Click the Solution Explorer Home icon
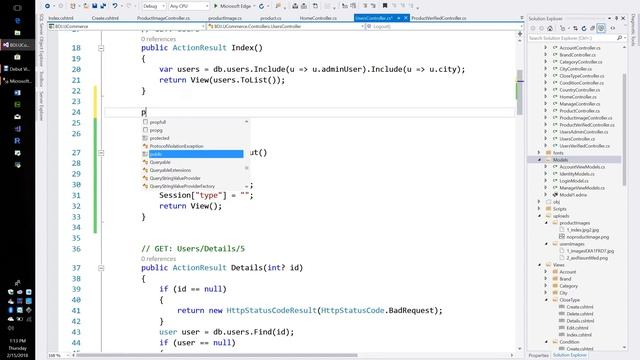The image size is (640, 360). coord(550,28)
